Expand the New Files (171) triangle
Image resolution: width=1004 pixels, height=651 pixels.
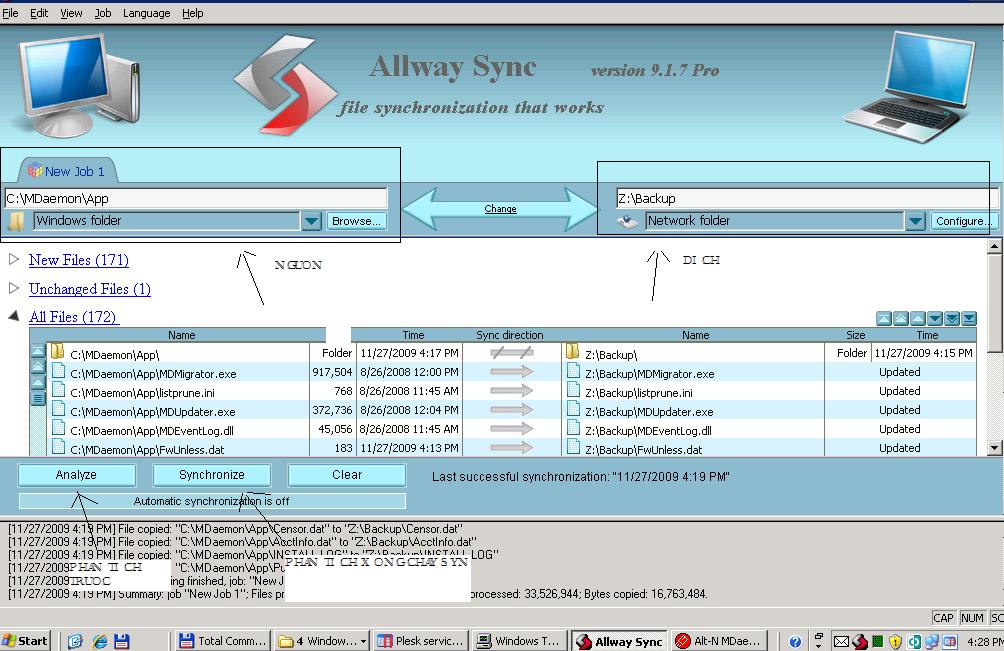pos(13,259)
